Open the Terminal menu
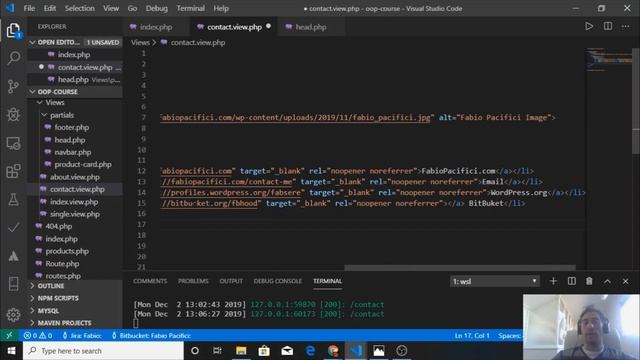Image resolution: width=640 pixels, height=360 pixels. (191, 8)
